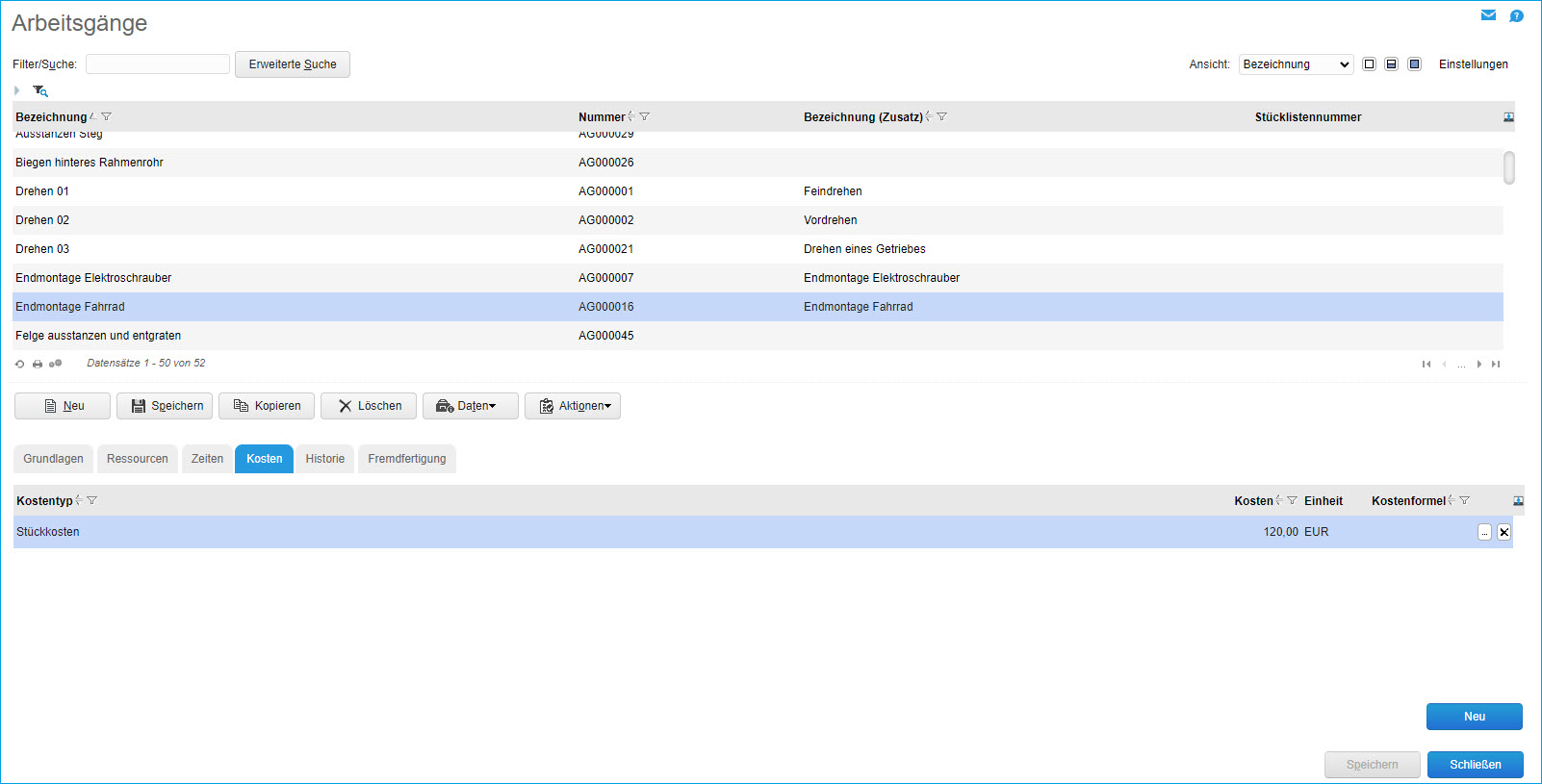Image resolution: width=1542 pixels, height=784 pixels.
Task: Delete the Stückkosten row using X icon
Action: [x=1503, y=532]
